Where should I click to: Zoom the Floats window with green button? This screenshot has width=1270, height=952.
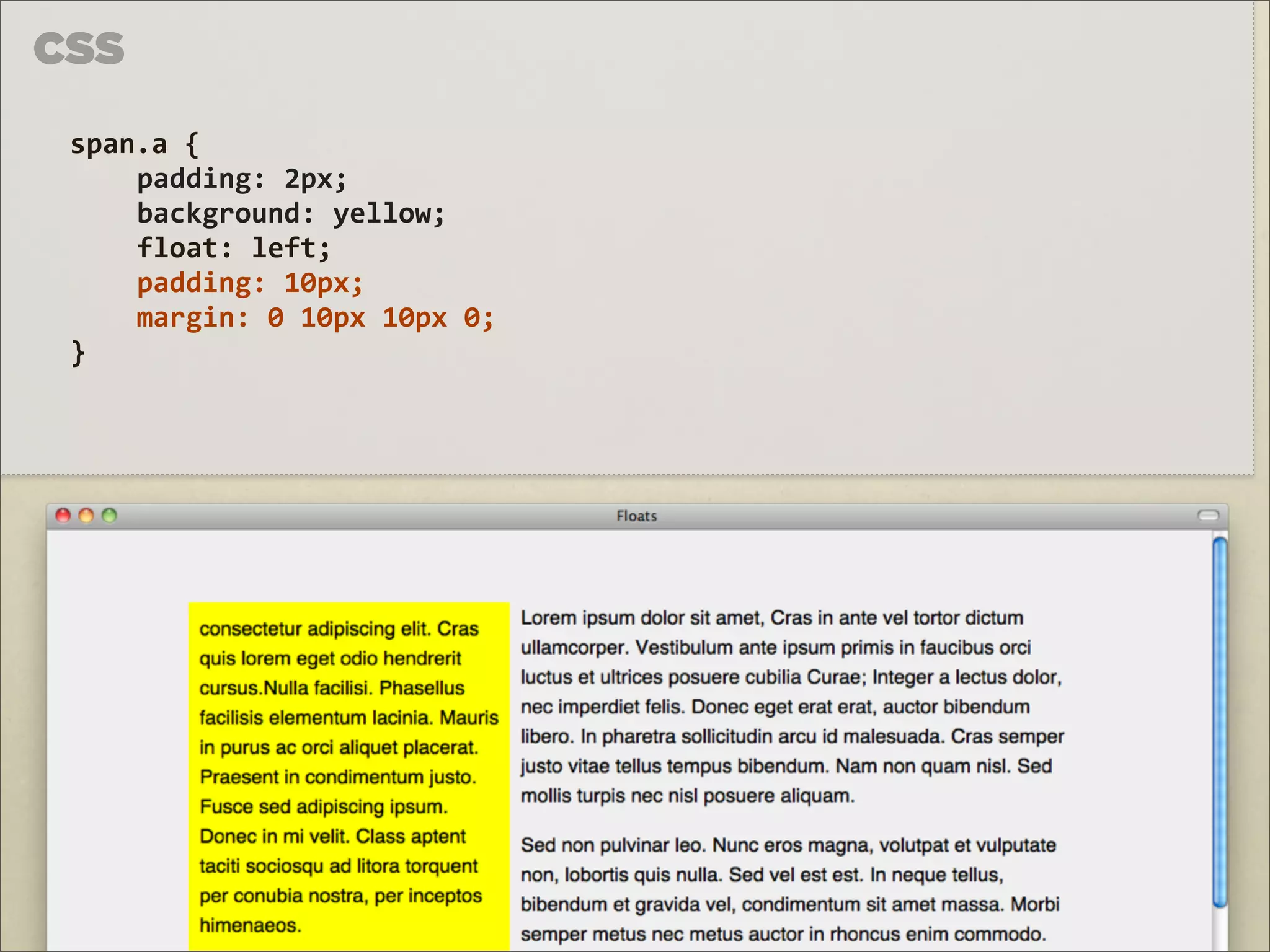tap(109, 516)
